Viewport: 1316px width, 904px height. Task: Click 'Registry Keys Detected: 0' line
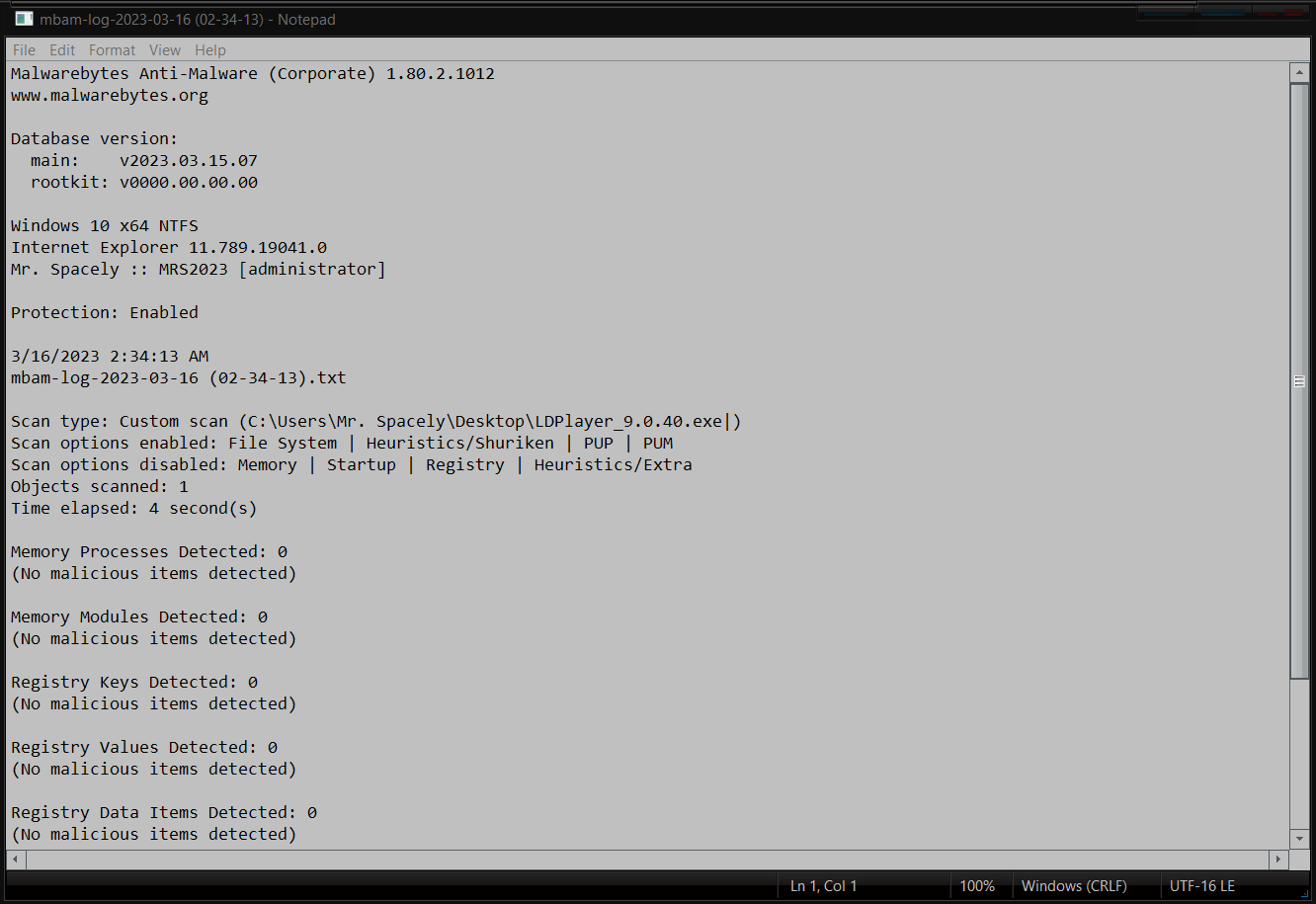[134, 683]
